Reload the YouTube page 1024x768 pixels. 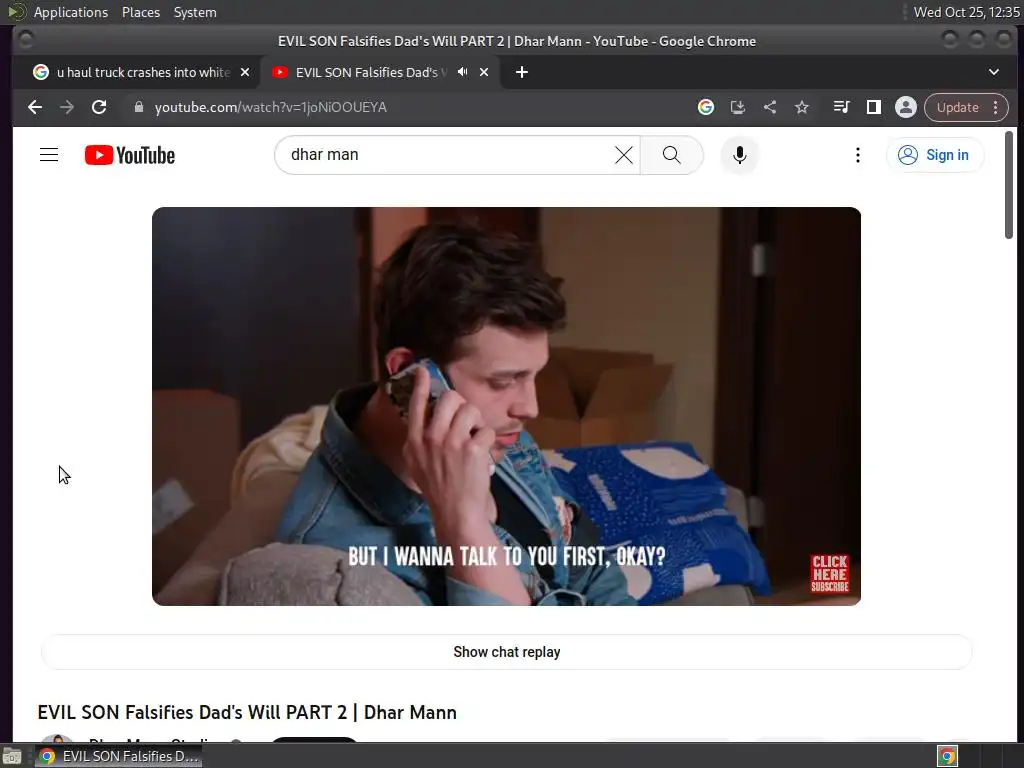pyautogui.click(x=99, y=107)
